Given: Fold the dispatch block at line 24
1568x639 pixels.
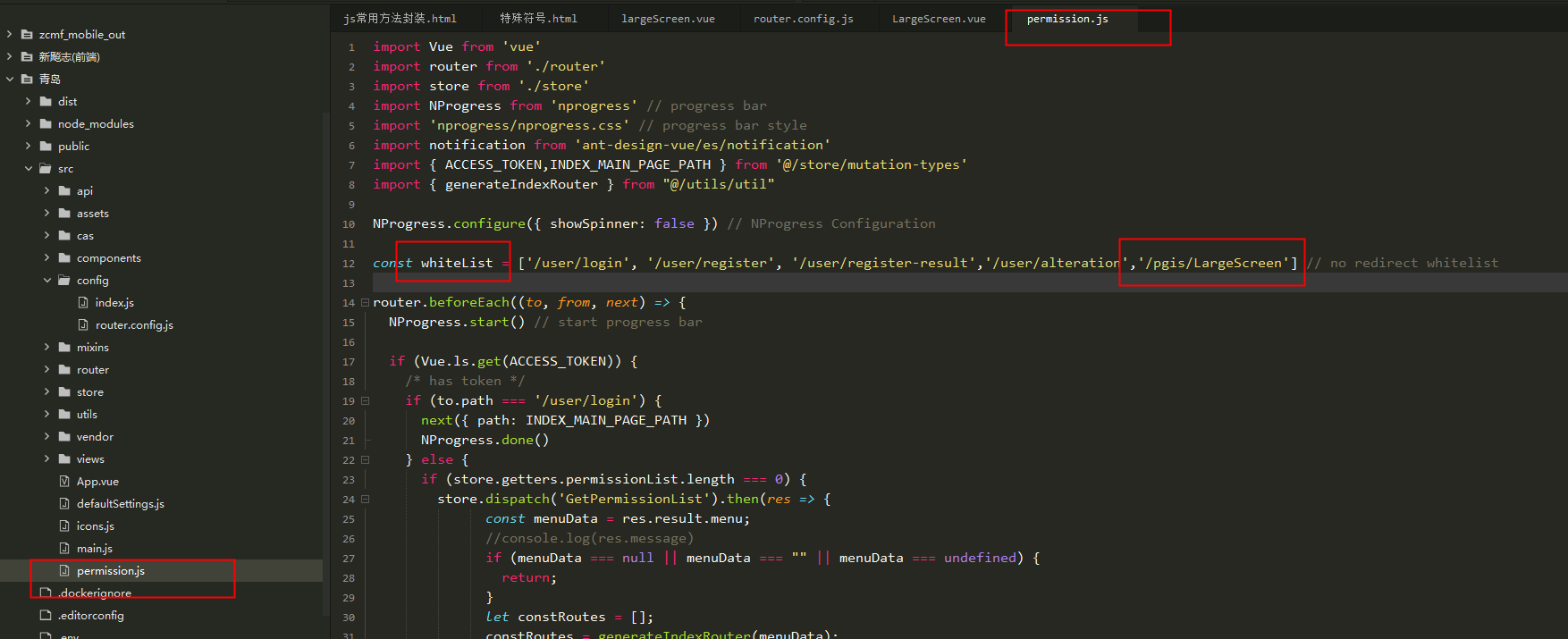Looking at the screenshot, I should [365, 499].
